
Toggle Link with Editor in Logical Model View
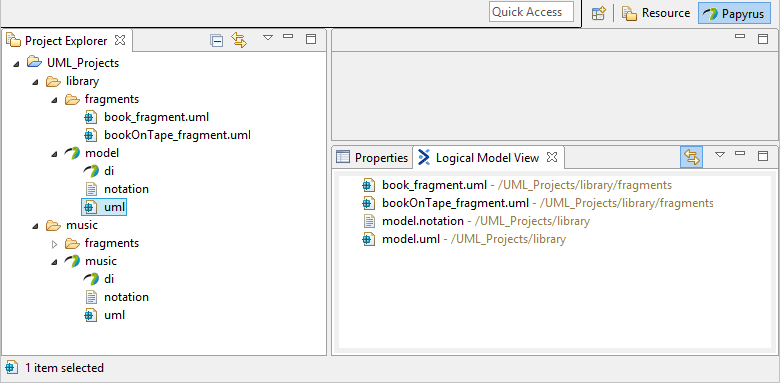691,157
